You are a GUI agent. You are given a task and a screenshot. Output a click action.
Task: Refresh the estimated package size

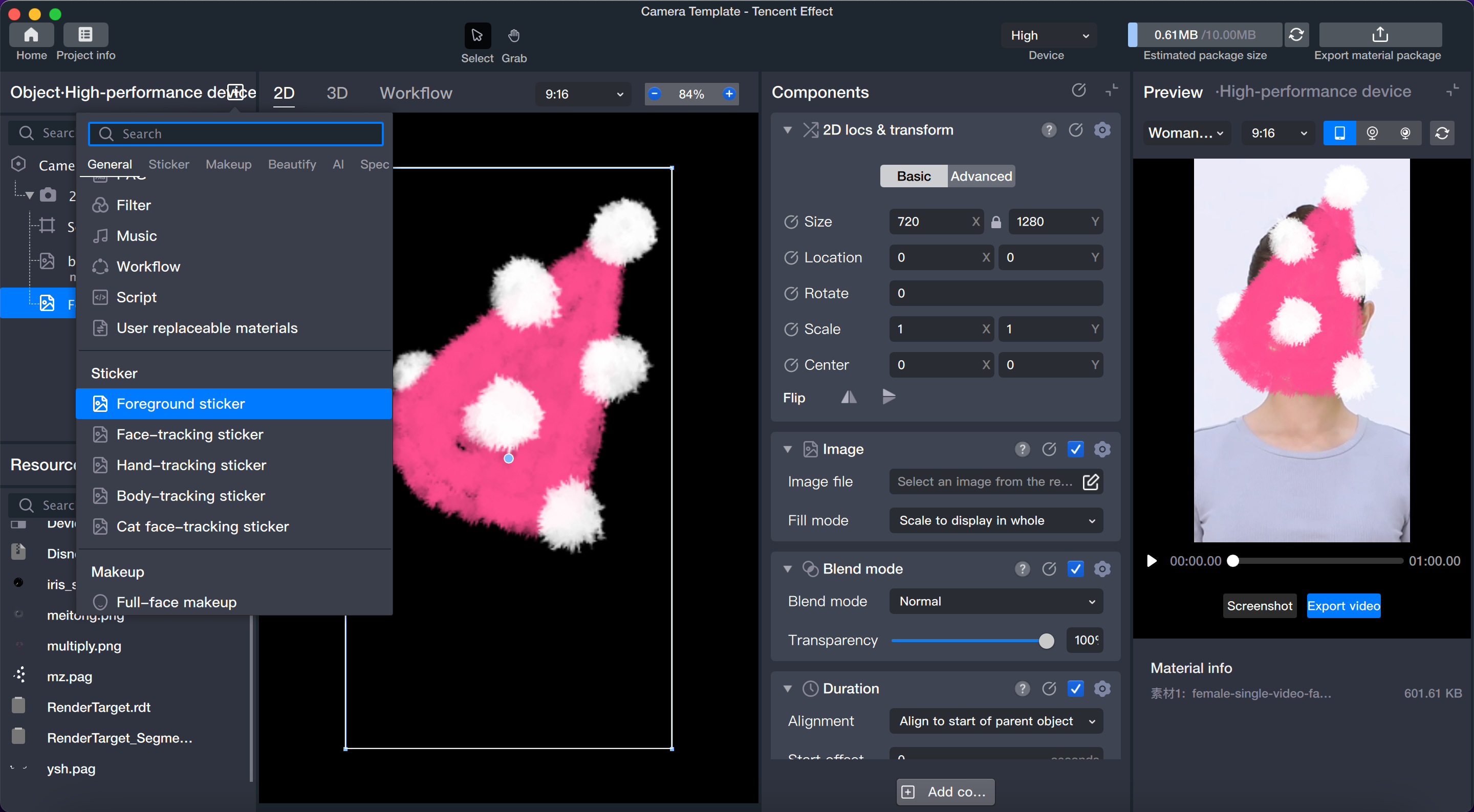coord(1296,35)
